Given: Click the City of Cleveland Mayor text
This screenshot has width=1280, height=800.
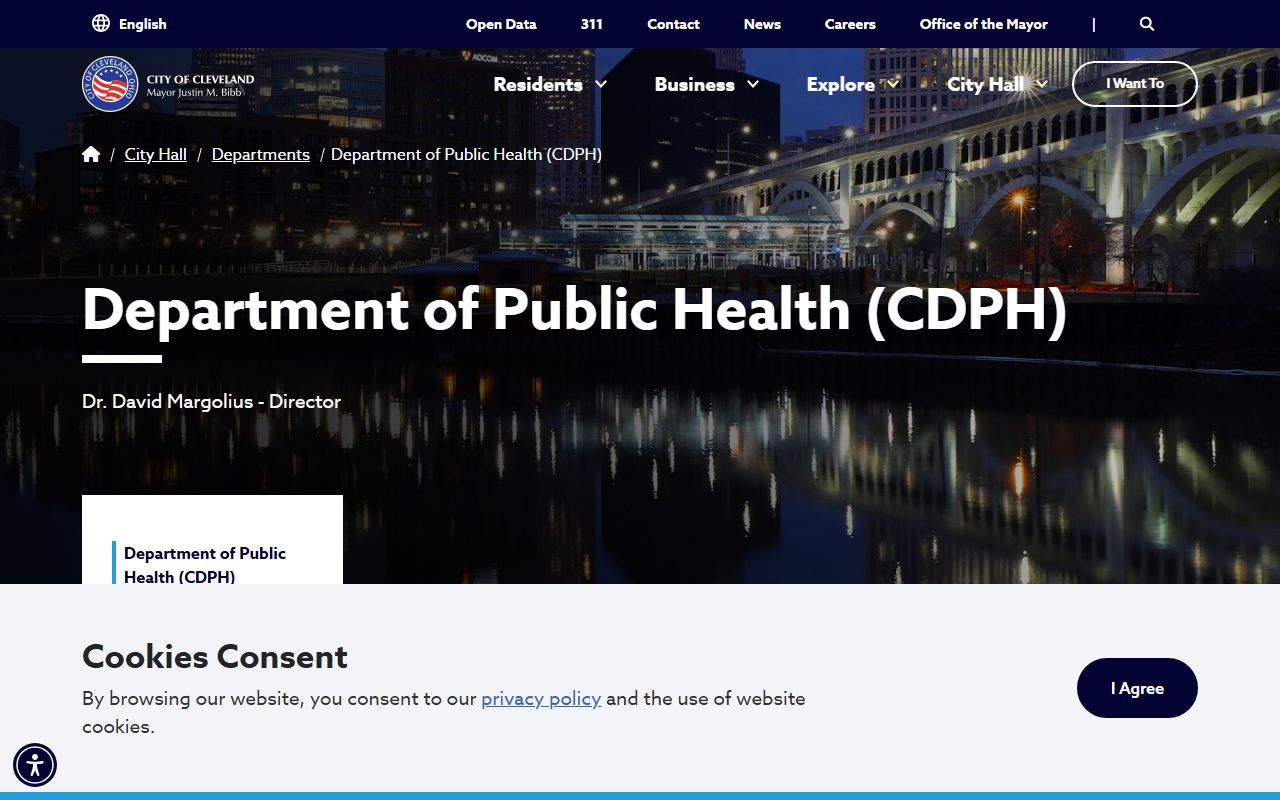Looking at the screenshot, I should pyautogui.click(x=200, y=85).
